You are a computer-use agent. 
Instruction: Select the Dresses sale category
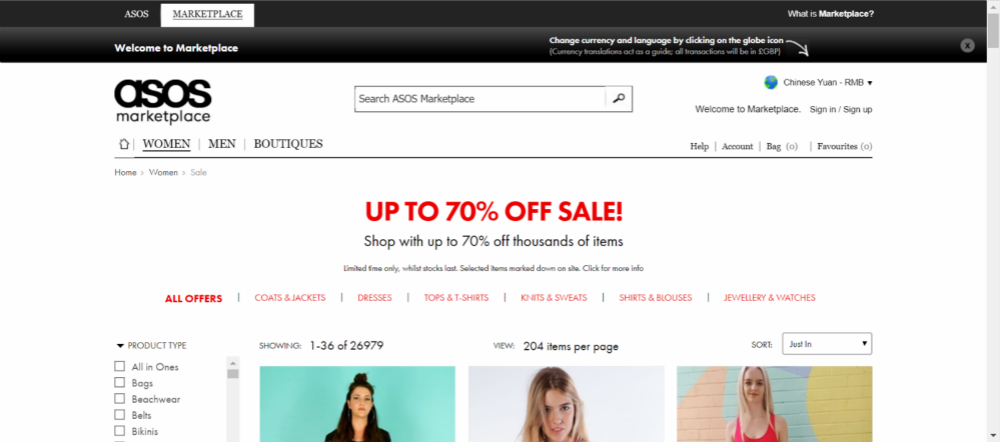[x=374, y=298]
